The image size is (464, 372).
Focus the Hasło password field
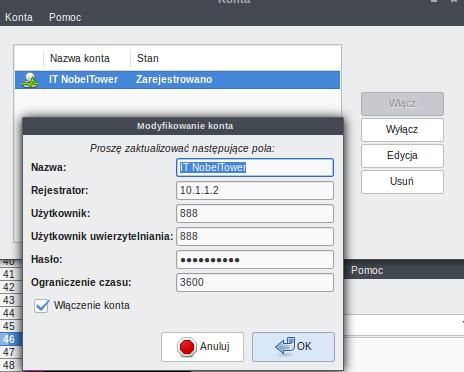click(x=255, y=259)
